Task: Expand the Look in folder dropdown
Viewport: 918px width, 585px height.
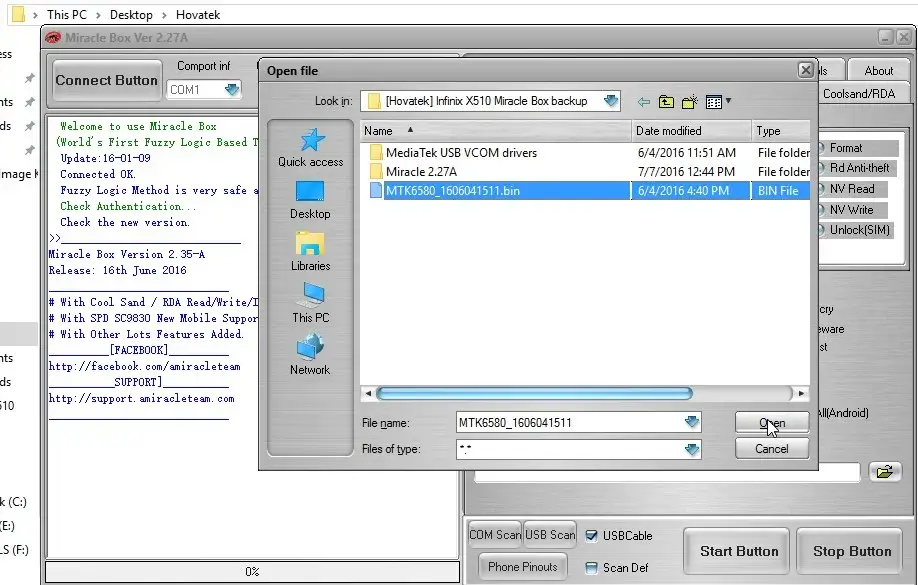Action: [x=611, y=101]
